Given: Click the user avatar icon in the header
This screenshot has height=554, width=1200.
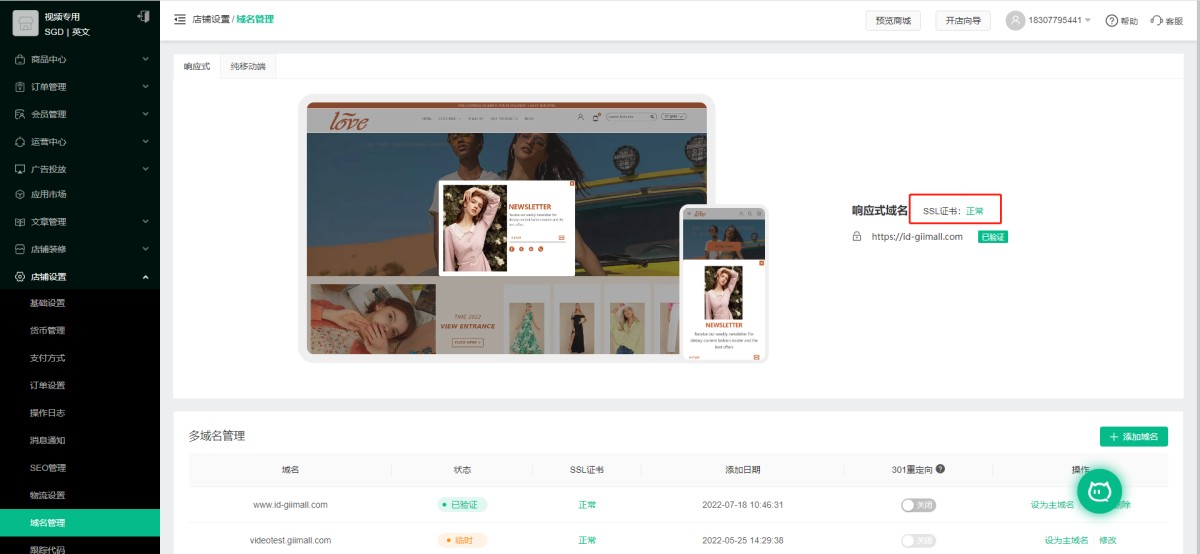Looking at the screenshot, I should click(x=1016, y=20).
